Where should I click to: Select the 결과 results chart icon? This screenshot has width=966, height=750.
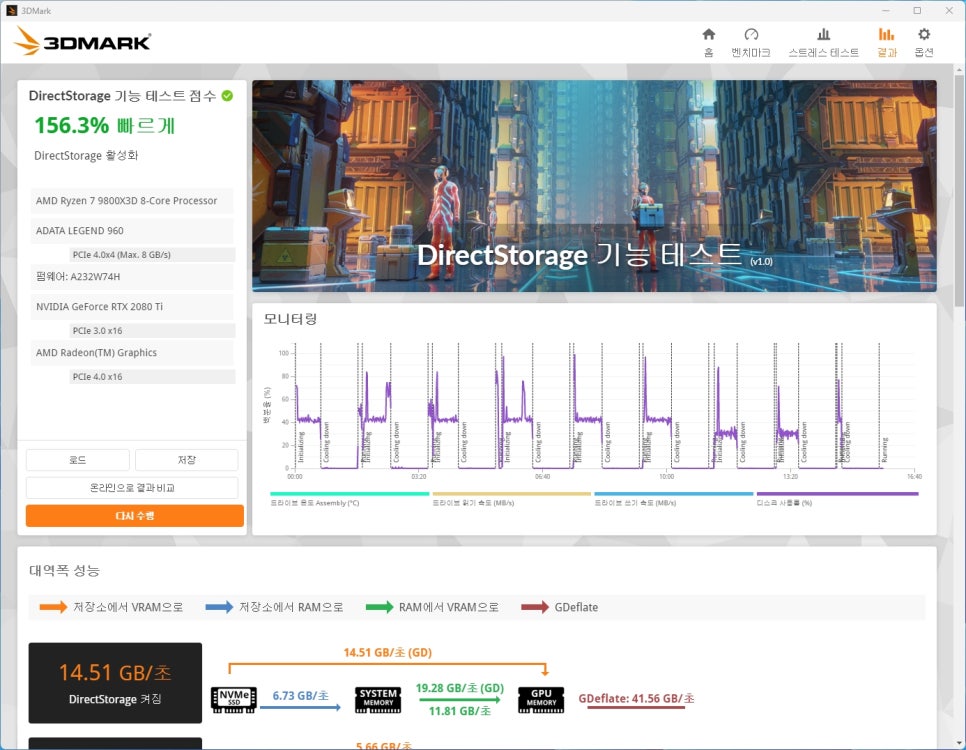886,35
